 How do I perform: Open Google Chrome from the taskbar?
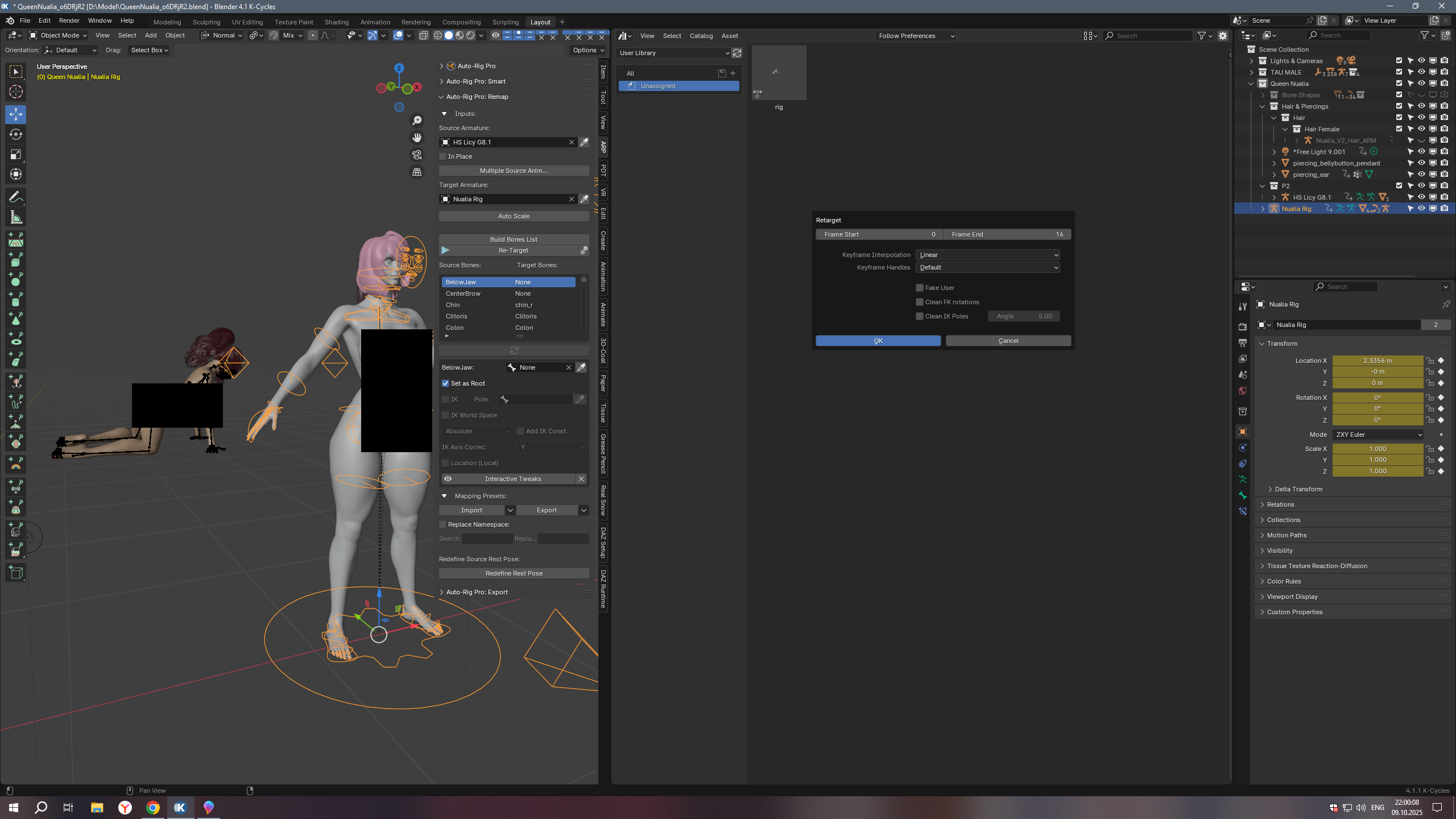click(x=152, y=807)
